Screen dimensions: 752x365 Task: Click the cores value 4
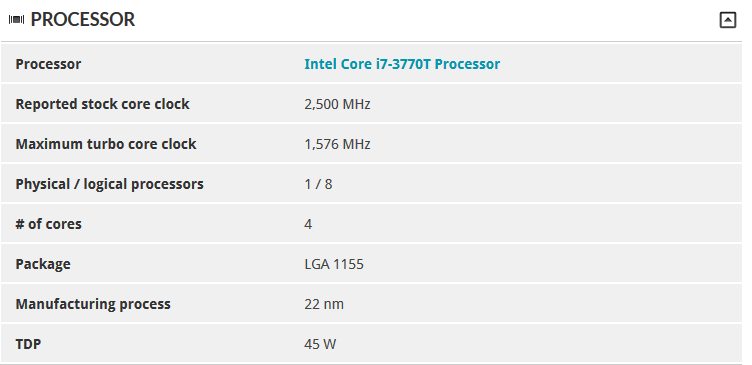tap(308, 224)
